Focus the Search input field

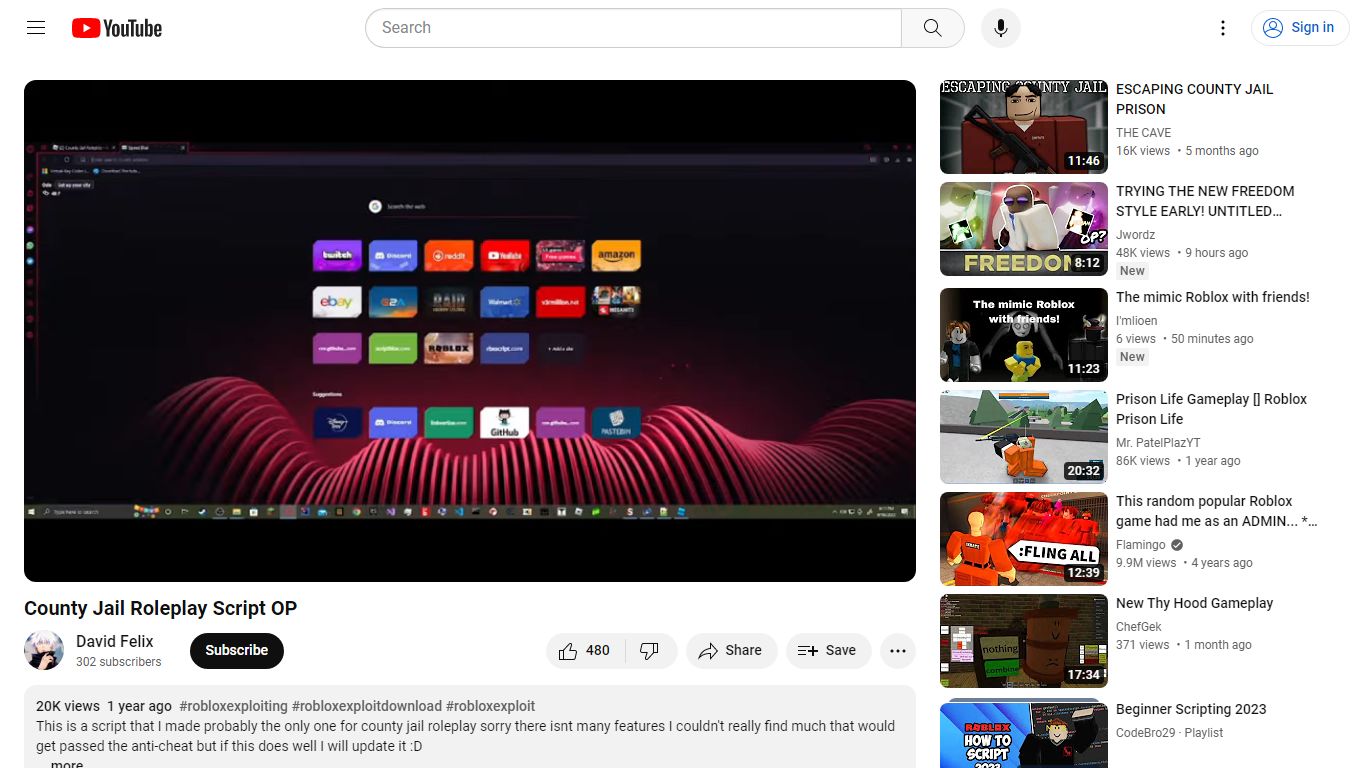click(634, 28)
